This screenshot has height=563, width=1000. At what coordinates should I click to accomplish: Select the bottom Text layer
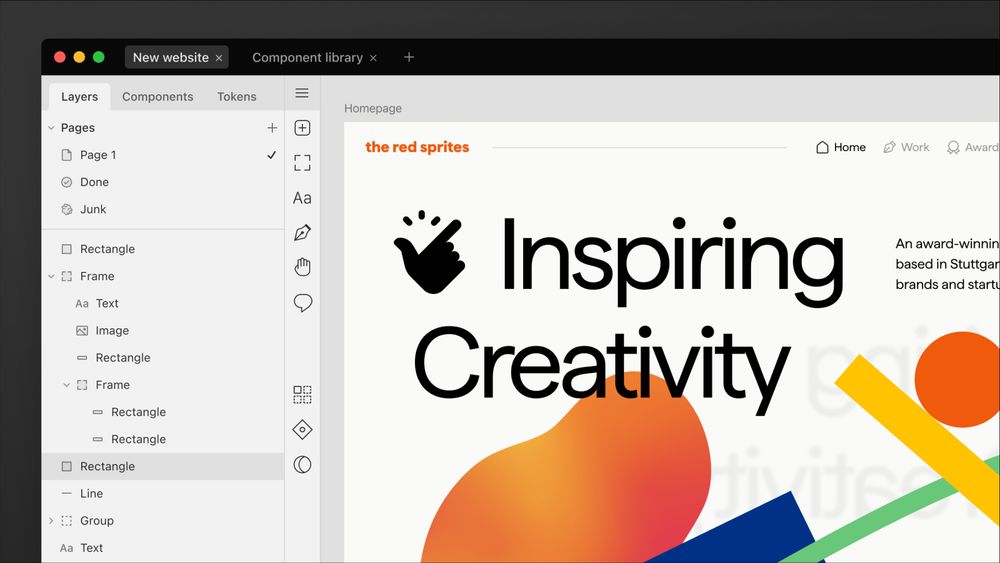pos(163,548)
